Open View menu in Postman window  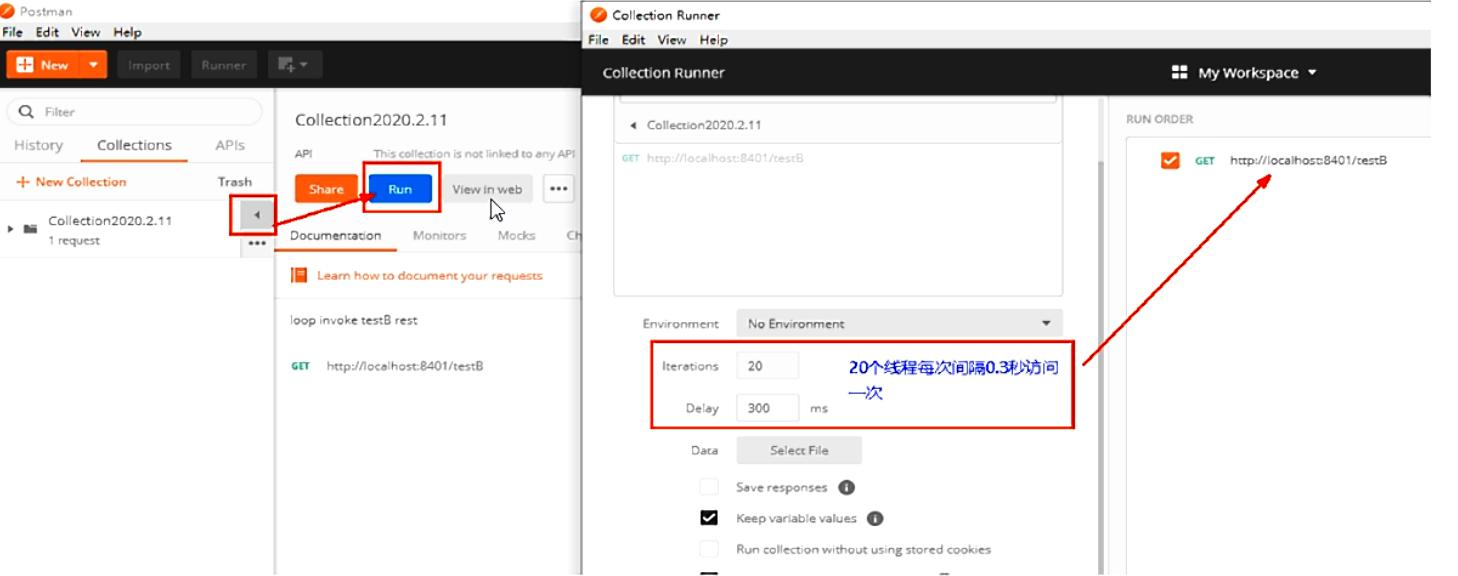tap(86, 32)
